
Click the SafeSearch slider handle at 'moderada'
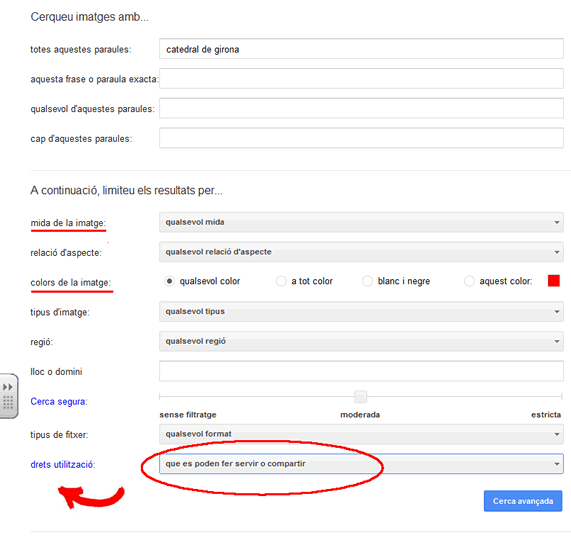pyautogui.click(x=361, y=396)
